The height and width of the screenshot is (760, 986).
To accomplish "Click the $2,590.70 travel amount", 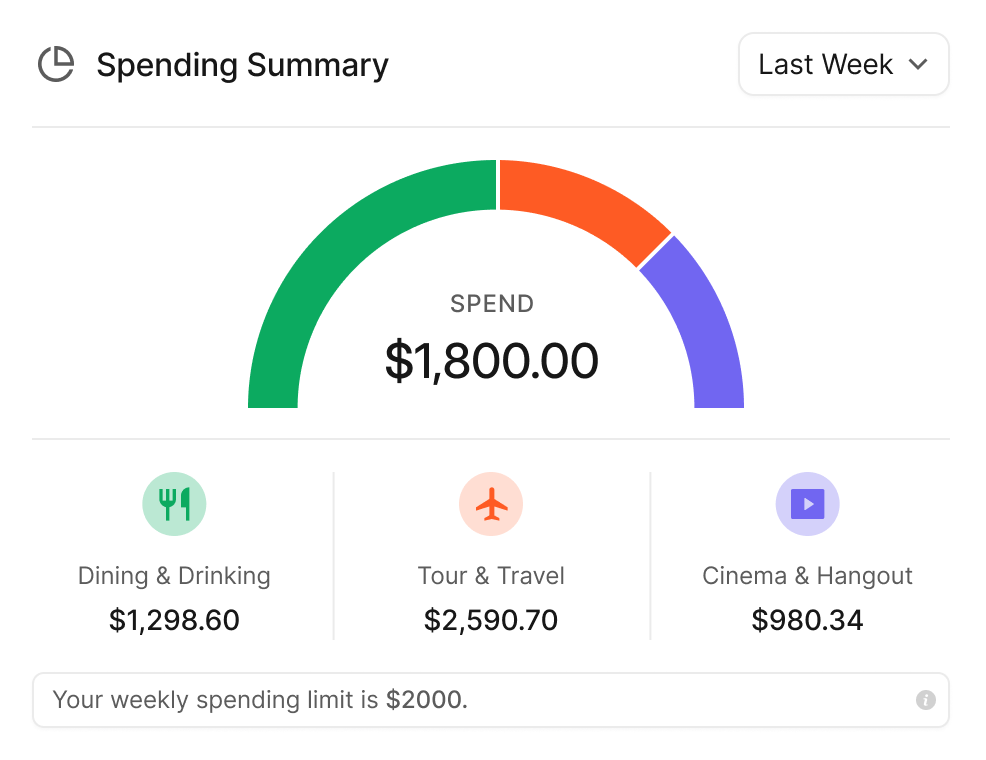I will pyautogui.click(x=491, y=620).
